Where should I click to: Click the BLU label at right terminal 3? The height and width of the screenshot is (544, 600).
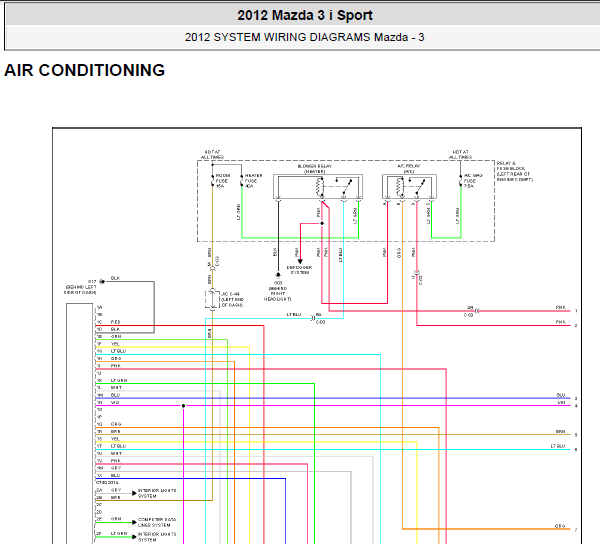(x=561, y=395)
